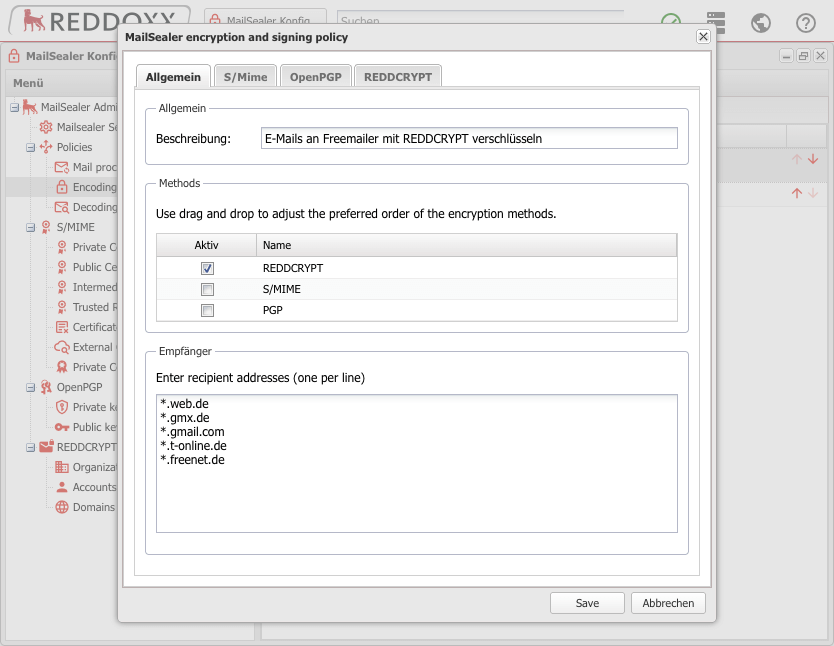Click the first Private C certificate icon
834x646 pixels.
(x=62, y=247)
